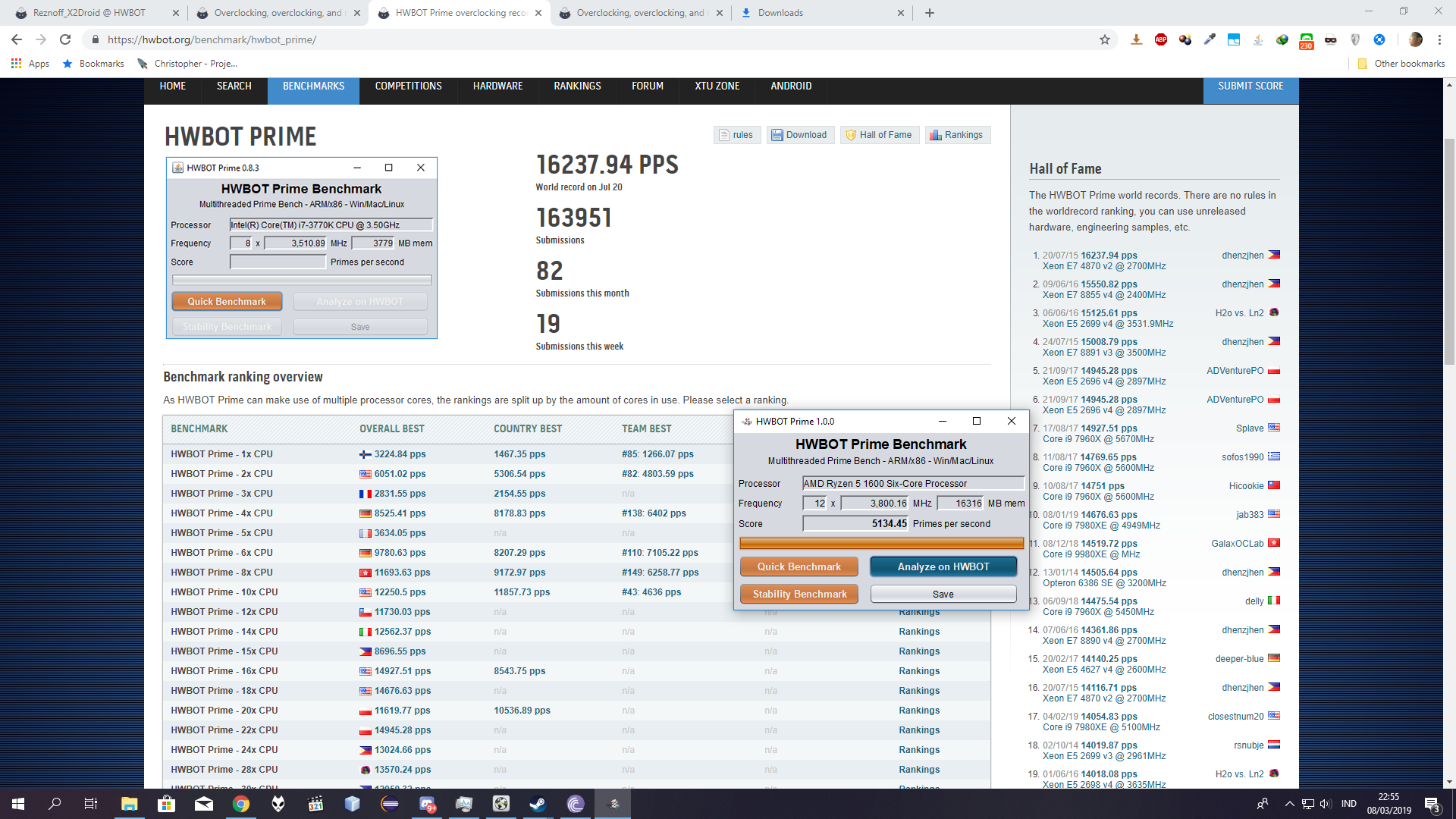Screen dimensions: 1456x819
Task: Click the Adblock Plus extension icon
Action: click(x=1160, y=39)
